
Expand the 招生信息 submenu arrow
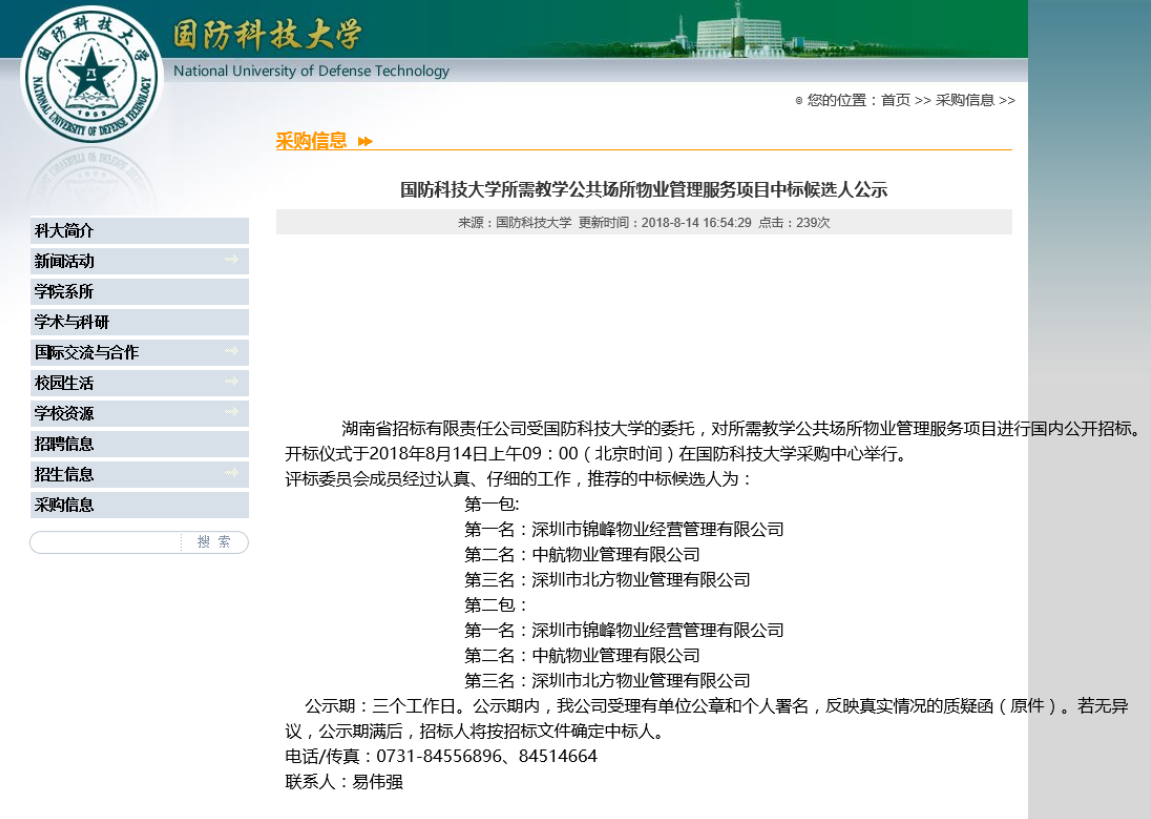click(232, 473)
